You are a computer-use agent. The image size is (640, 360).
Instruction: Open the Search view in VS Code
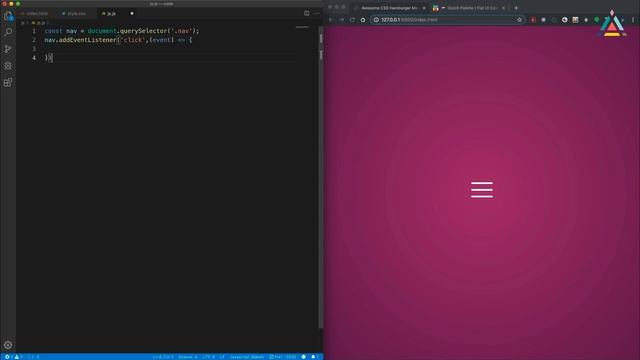tap(8, 32)
